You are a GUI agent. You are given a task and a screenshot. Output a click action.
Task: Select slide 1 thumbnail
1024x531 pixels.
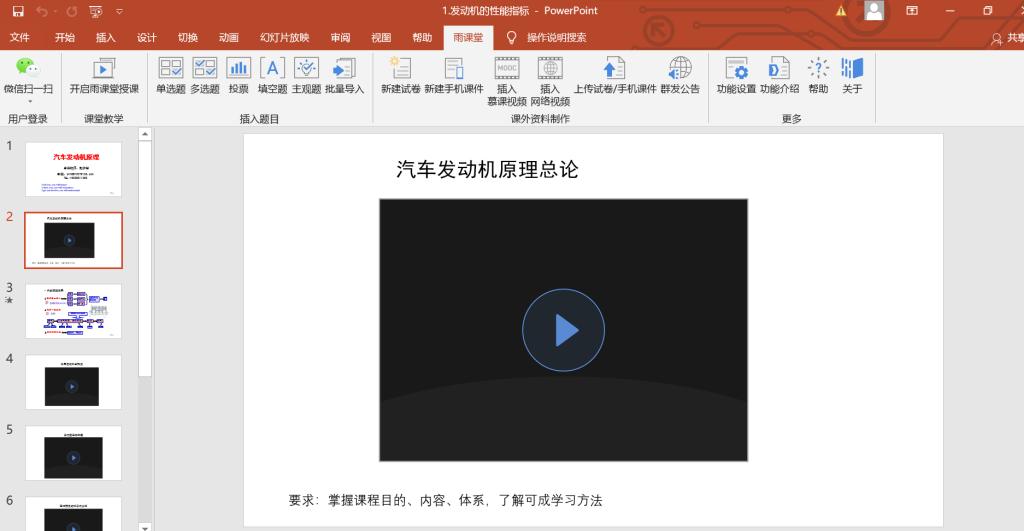(x=73, y=169)
